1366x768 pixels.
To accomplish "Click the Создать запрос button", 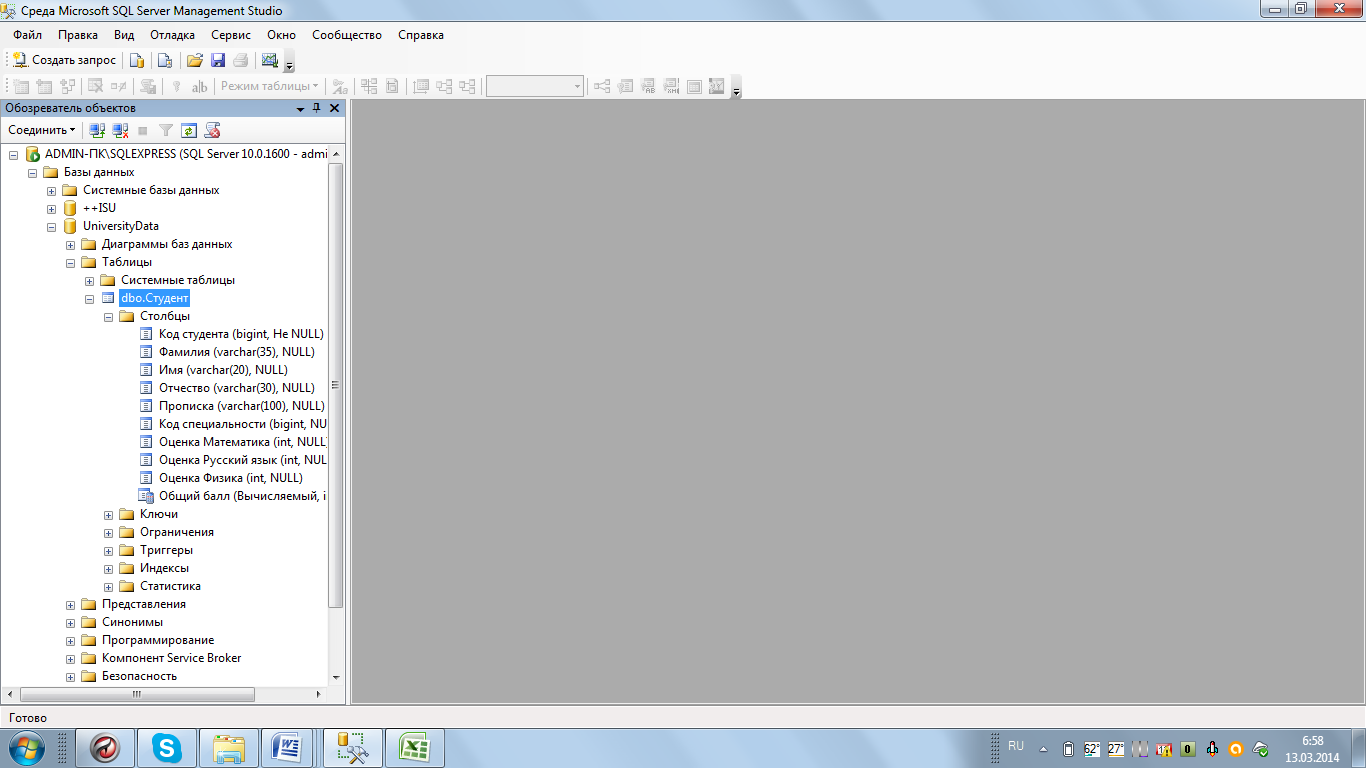I will (64, 60).
